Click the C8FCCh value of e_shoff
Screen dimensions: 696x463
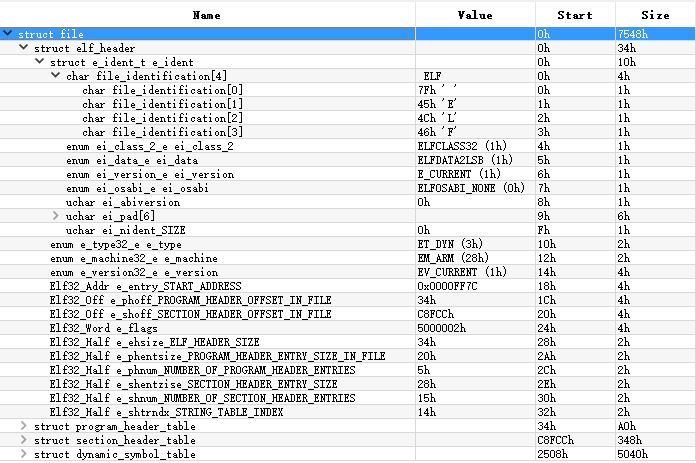(x=475, y=314)
